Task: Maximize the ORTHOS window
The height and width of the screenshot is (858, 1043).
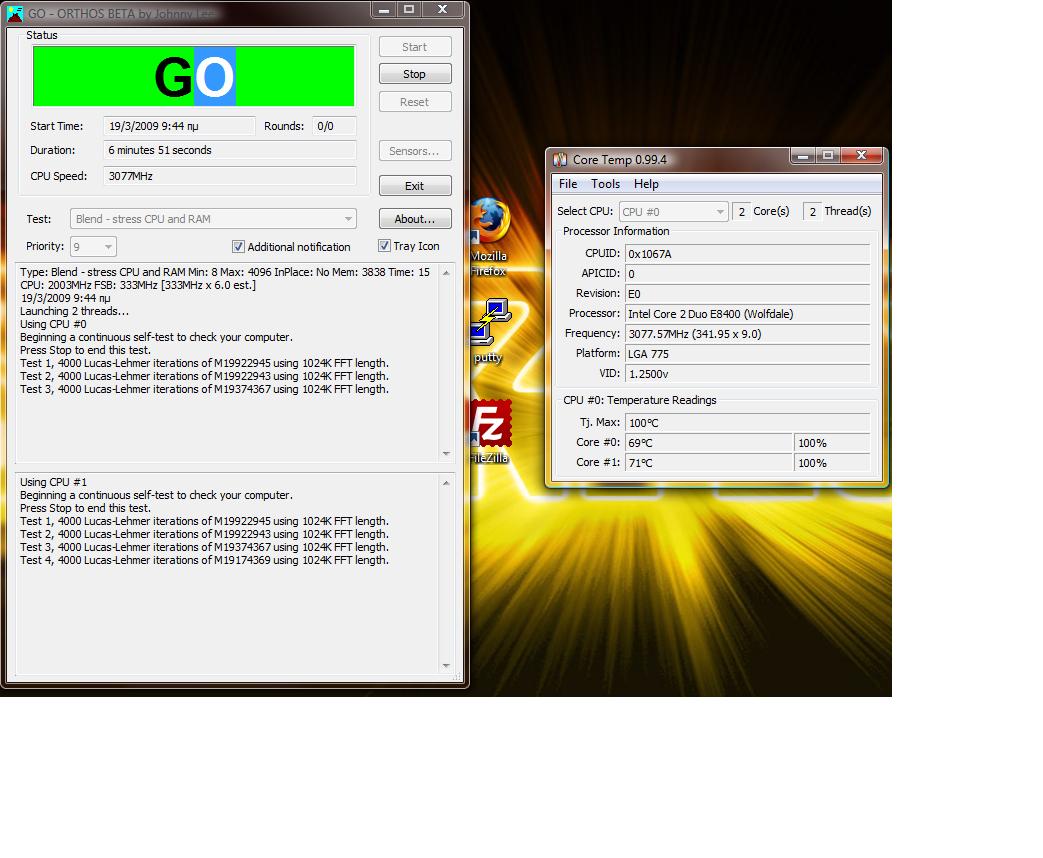Action: (409, 9)
